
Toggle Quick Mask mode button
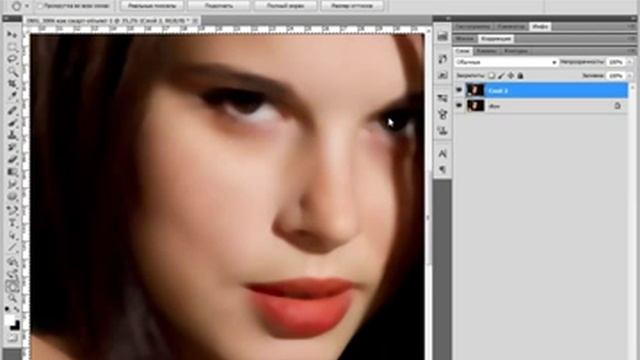12,338
